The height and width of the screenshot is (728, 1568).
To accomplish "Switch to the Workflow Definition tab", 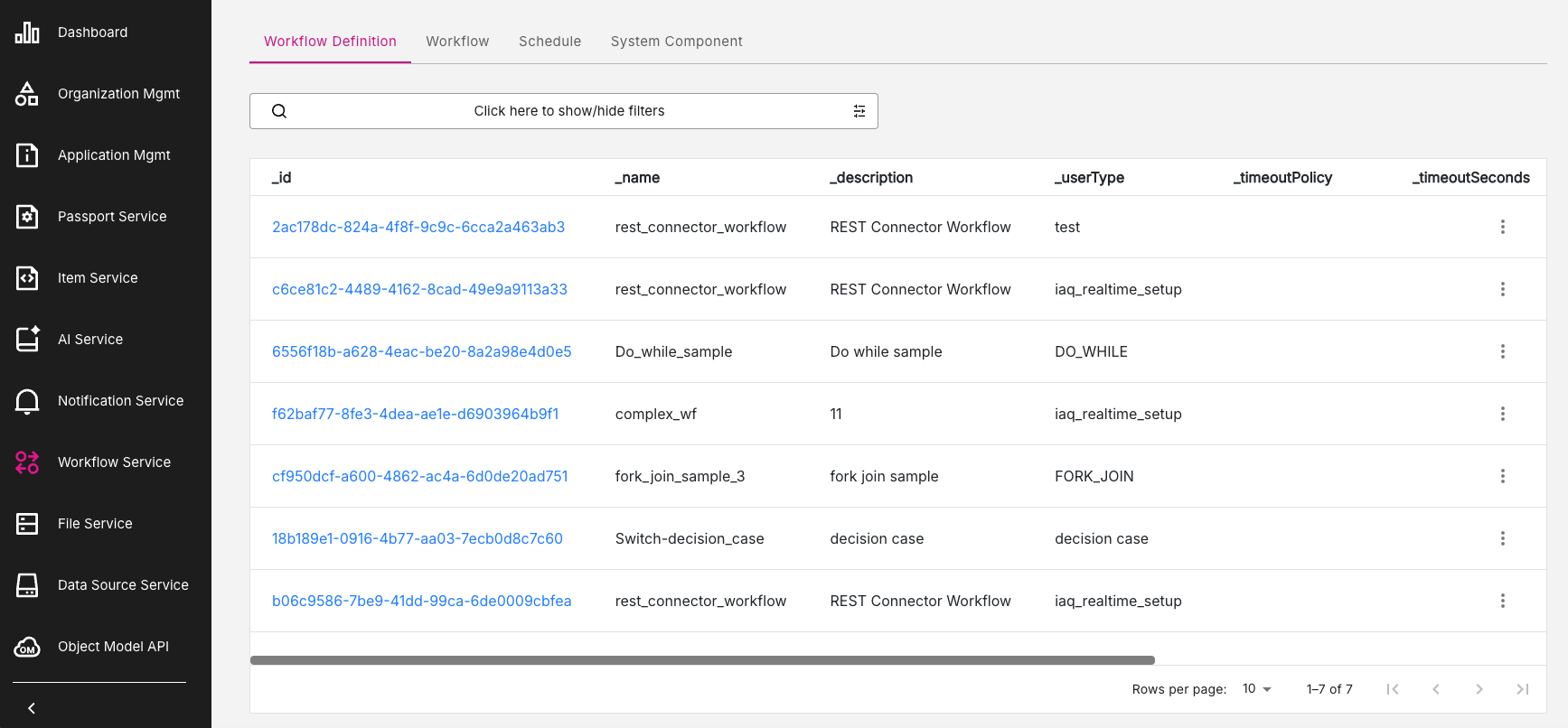I will pos(330,42).
